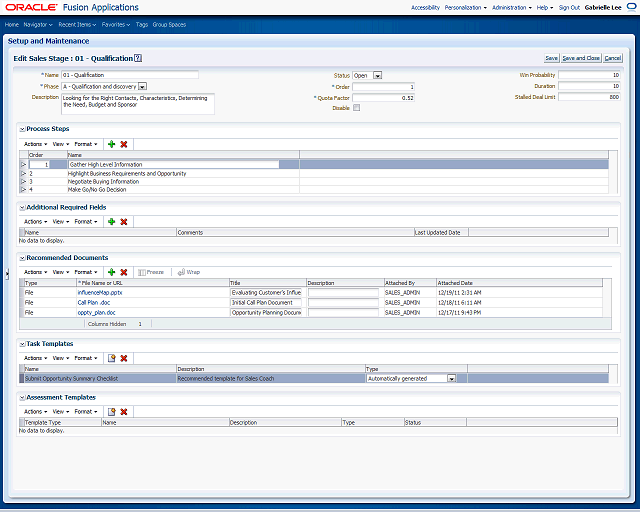The image size is (640, 512).
Task: Add an assessment template via create icon
Action: point(111,412)
